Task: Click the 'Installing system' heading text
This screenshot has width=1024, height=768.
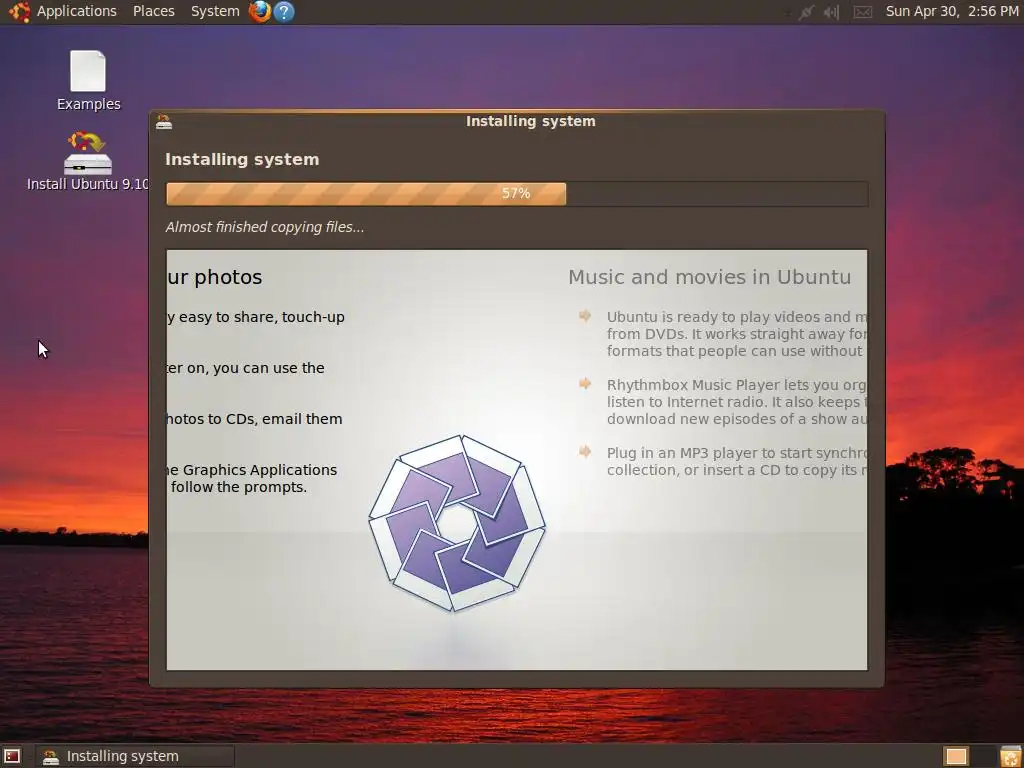Action: pos(242,159)
